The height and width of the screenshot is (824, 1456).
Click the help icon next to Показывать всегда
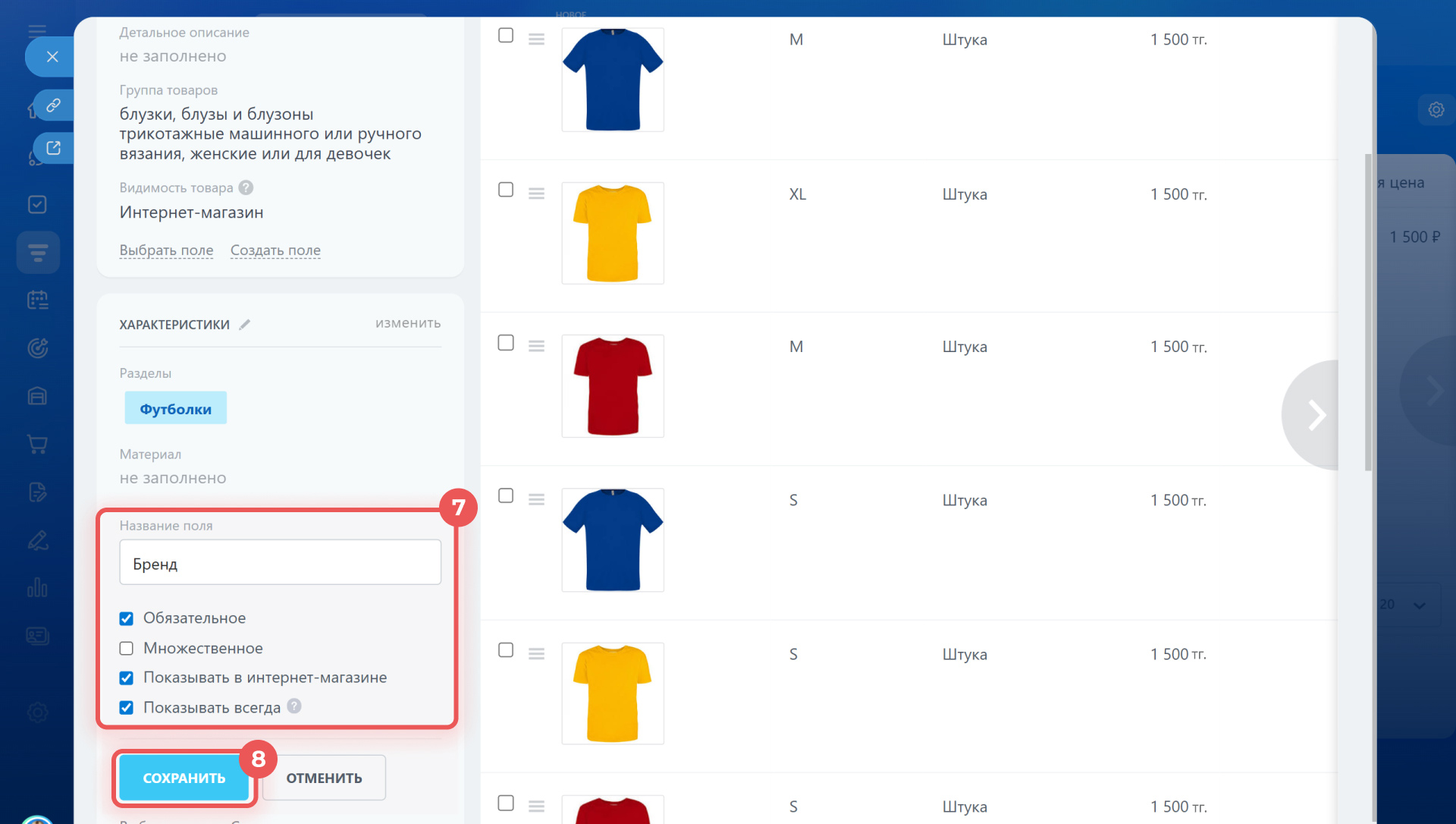(294, 706)
